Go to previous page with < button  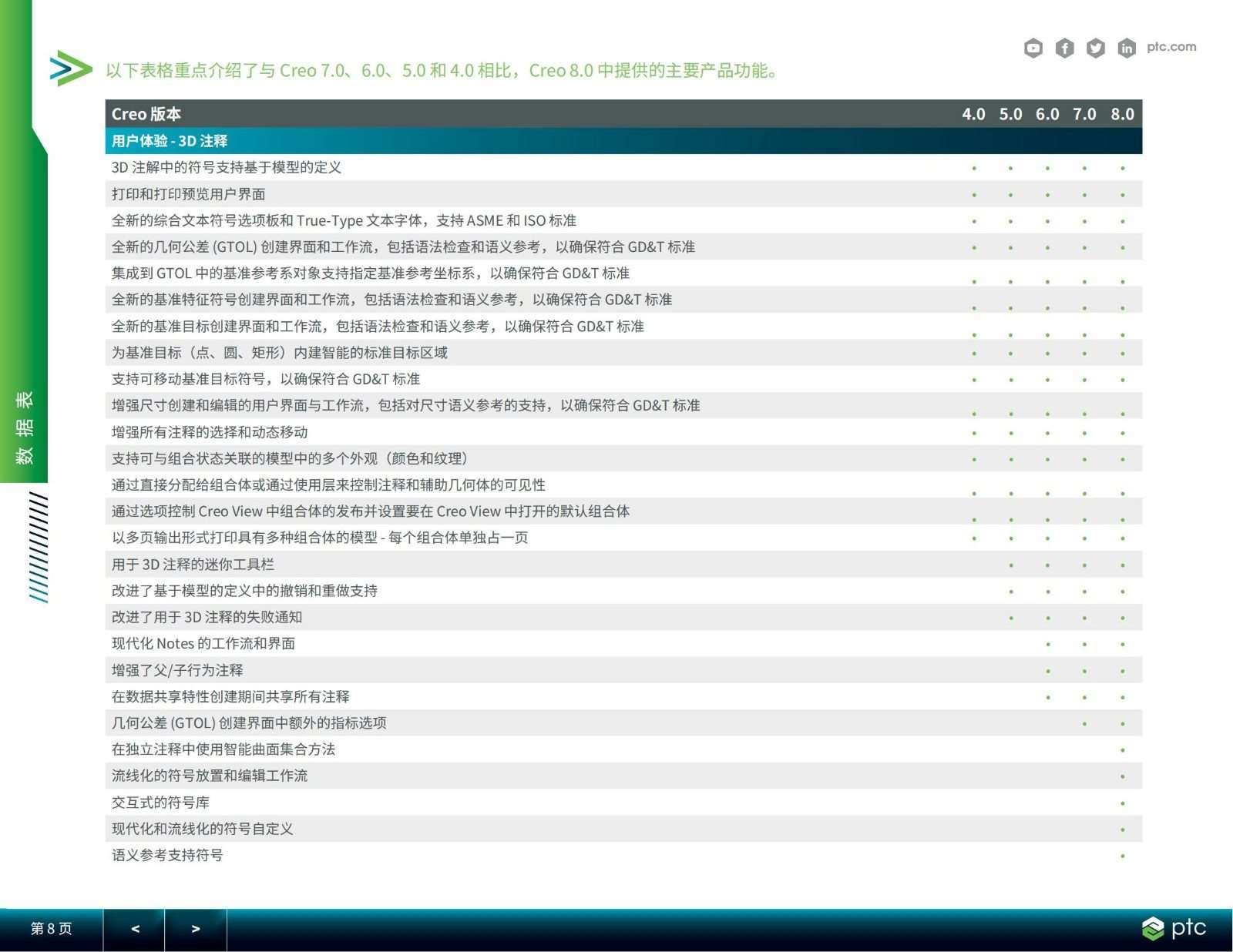click(x=134, y=929)
